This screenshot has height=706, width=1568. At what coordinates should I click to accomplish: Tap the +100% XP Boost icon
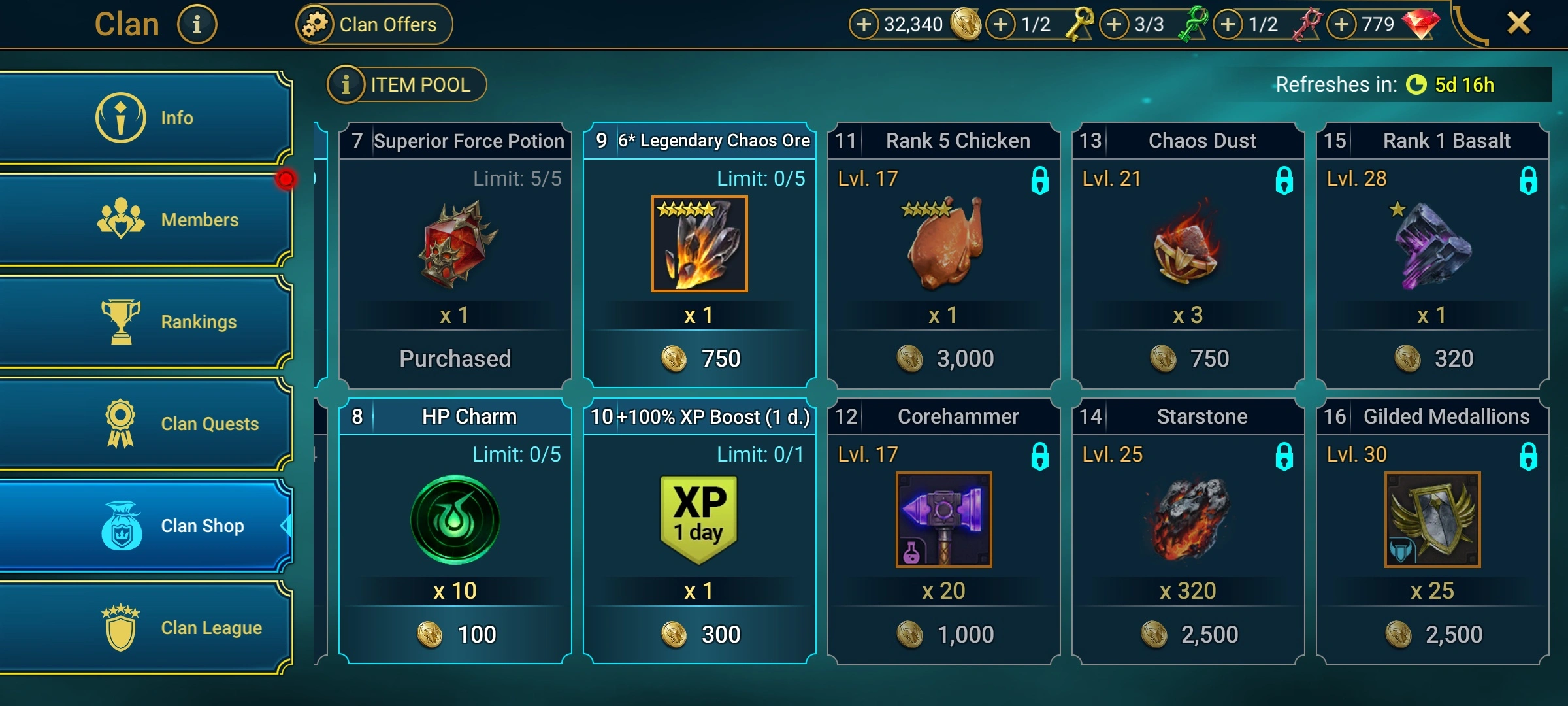point(699,520)
